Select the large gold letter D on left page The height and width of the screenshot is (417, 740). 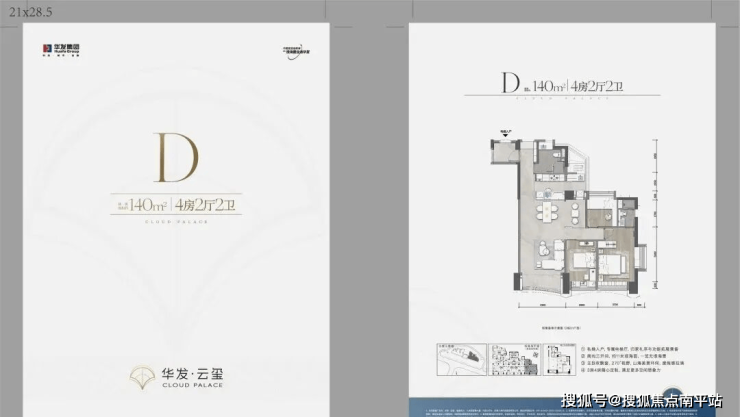point(176,158)
